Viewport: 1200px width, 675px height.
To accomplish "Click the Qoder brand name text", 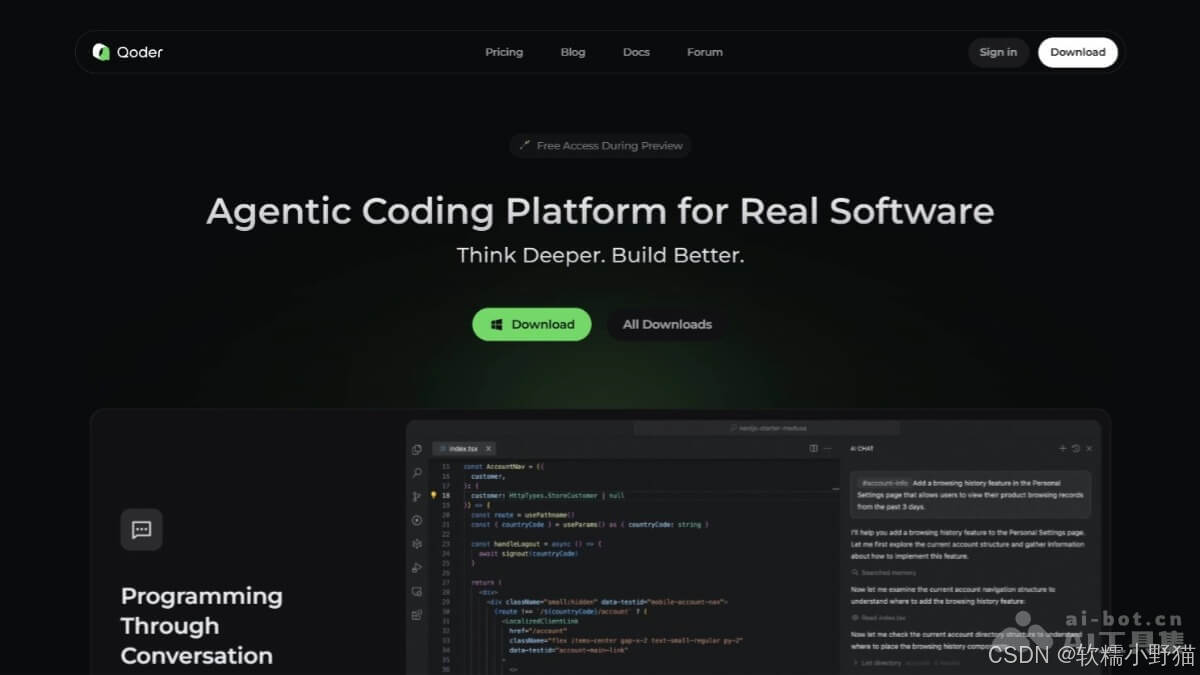I will click(x=140, y=52).
